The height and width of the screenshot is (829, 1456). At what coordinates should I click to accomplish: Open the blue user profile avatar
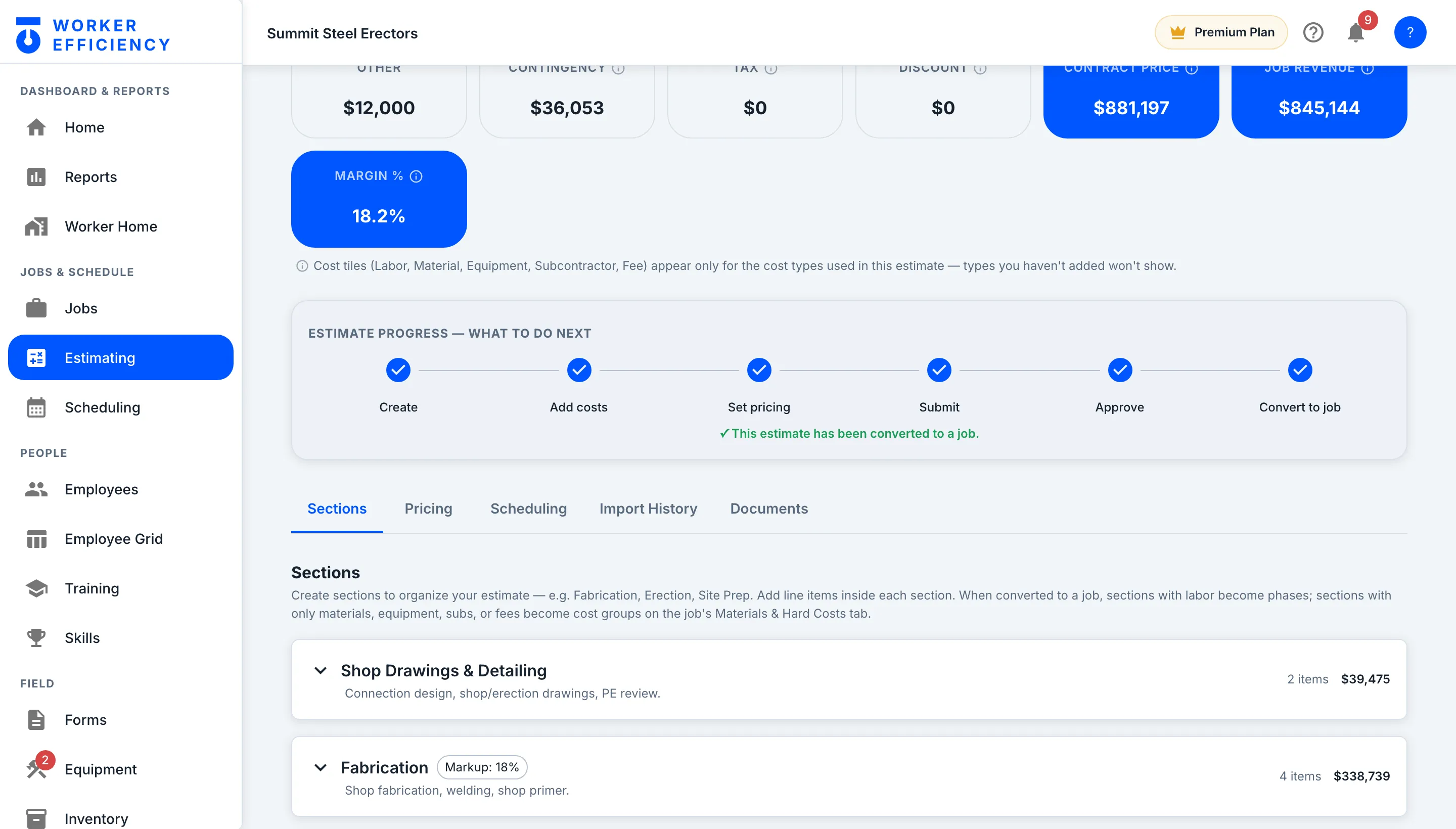pos(1410,32)
